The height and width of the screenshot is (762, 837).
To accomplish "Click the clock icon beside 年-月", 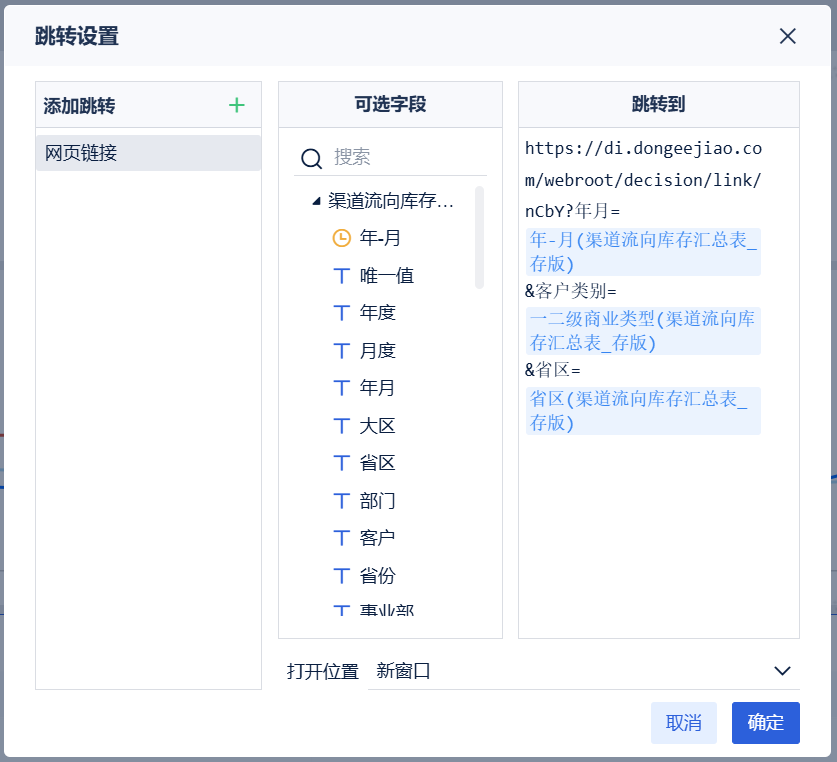I will point(342,238).
